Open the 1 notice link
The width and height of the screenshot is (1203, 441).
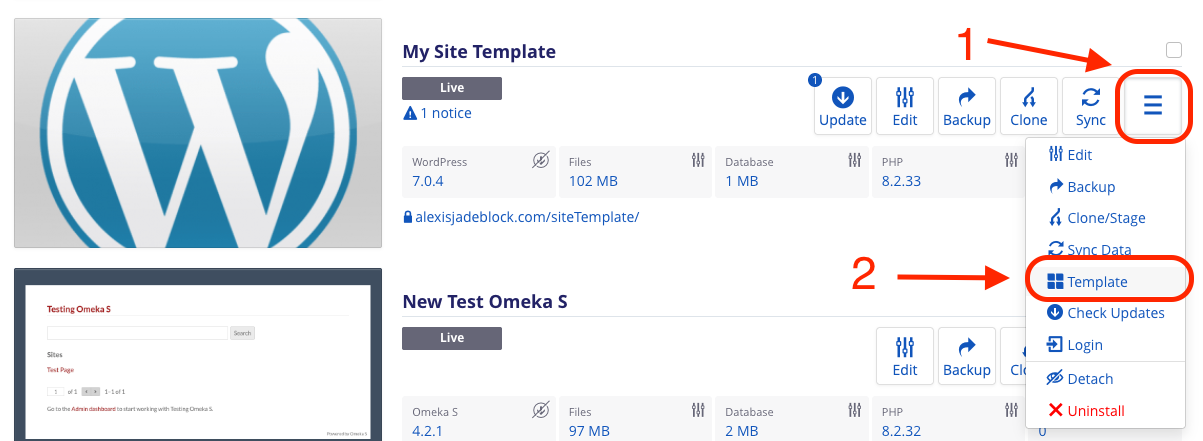click(x=438, y=113)
